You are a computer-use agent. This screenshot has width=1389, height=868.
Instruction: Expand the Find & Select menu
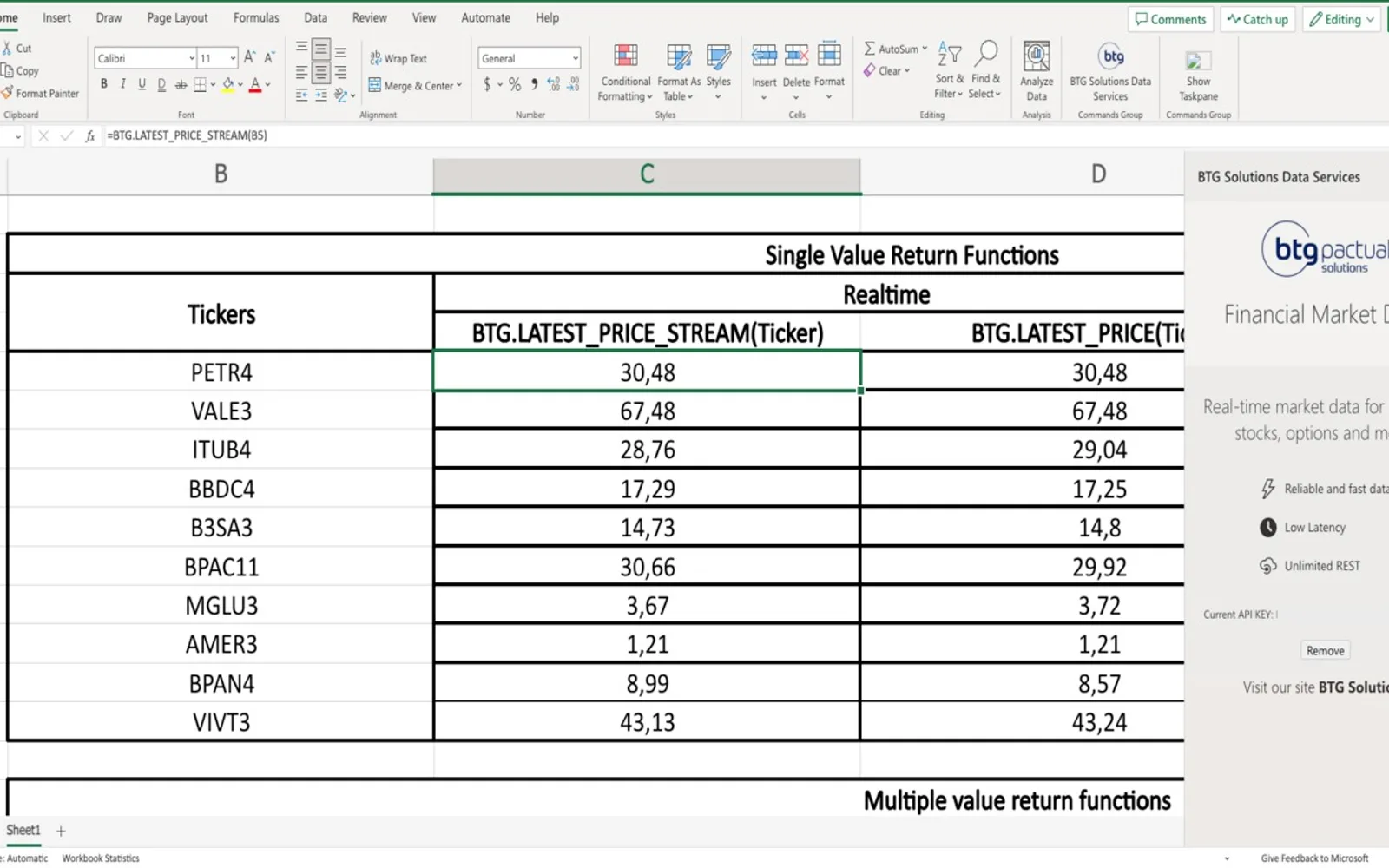(985, 71)
